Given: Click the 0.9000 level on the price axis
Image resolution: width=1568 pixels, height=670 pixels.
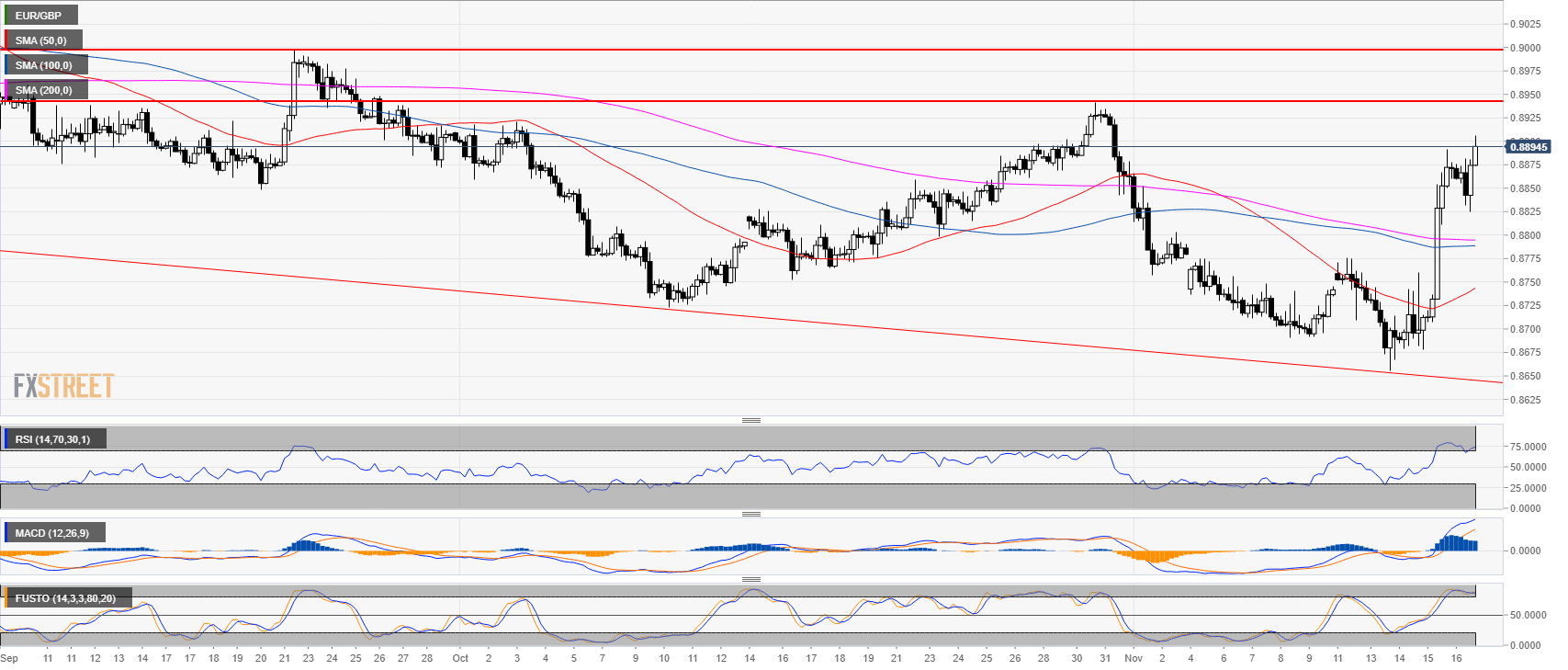Looking at the screenshot, I should coord(1529,48).
